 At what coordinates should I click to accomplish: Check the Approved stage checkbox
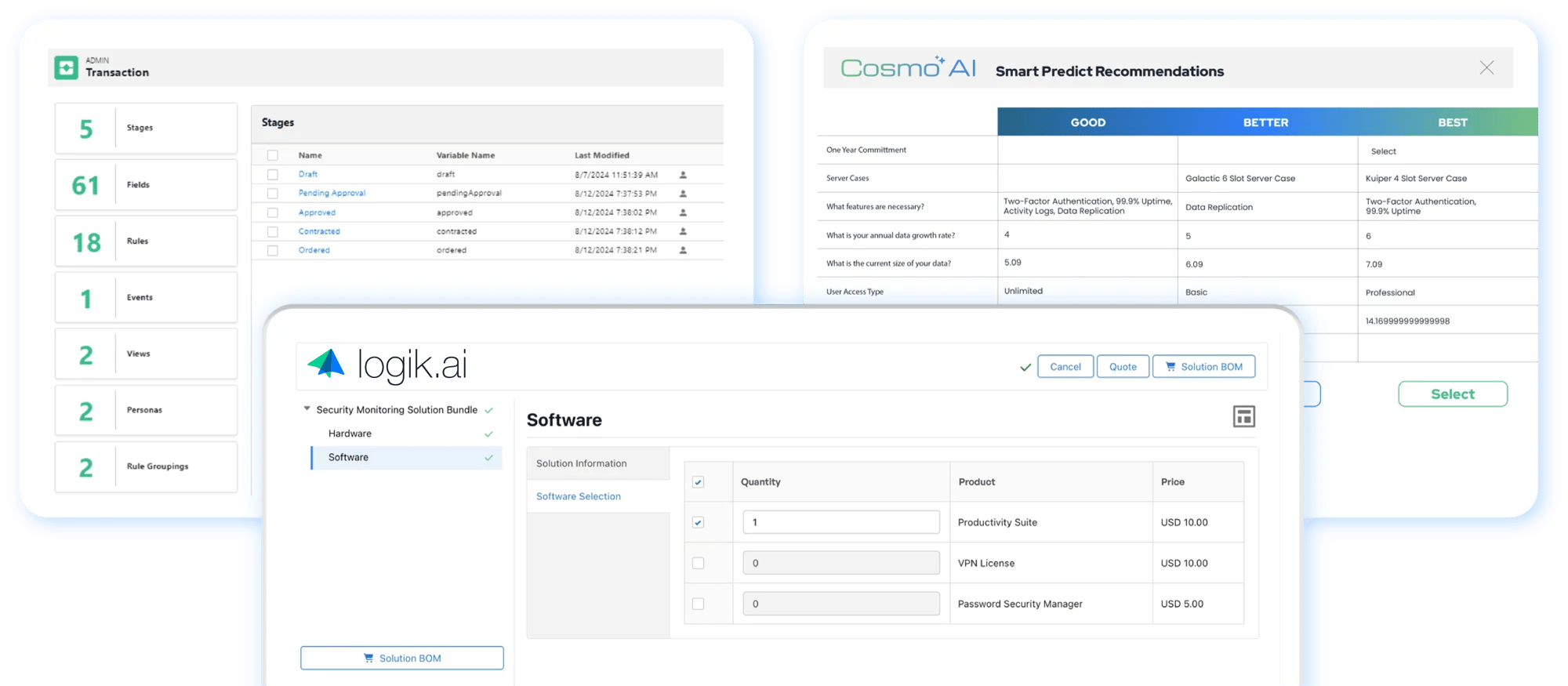pyautogui.click(x=273, y=212)
